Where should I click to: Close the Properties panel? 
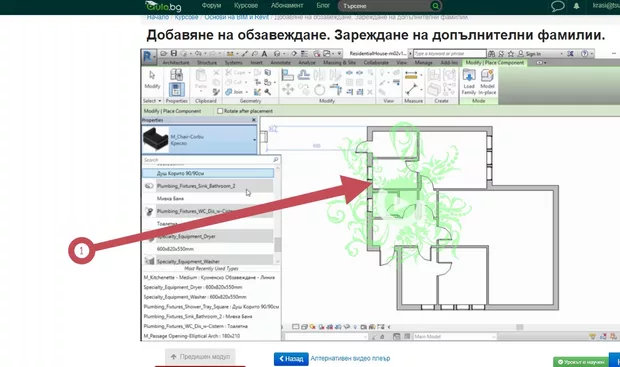[254, 120]
